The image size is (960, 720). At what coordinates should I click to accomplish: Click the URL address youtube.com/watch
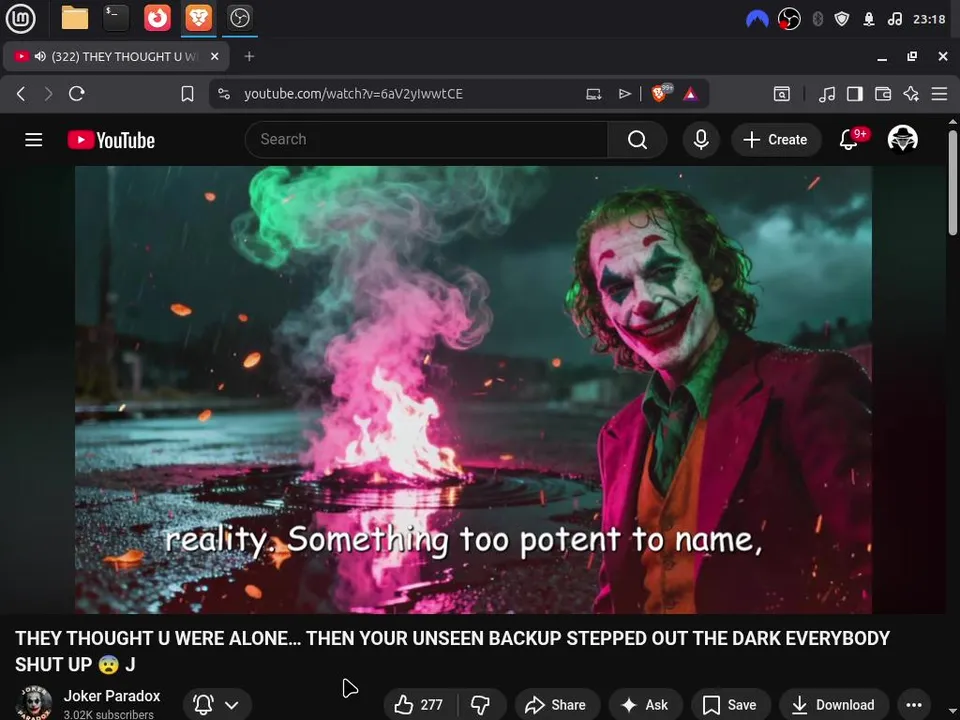[353, 94]
